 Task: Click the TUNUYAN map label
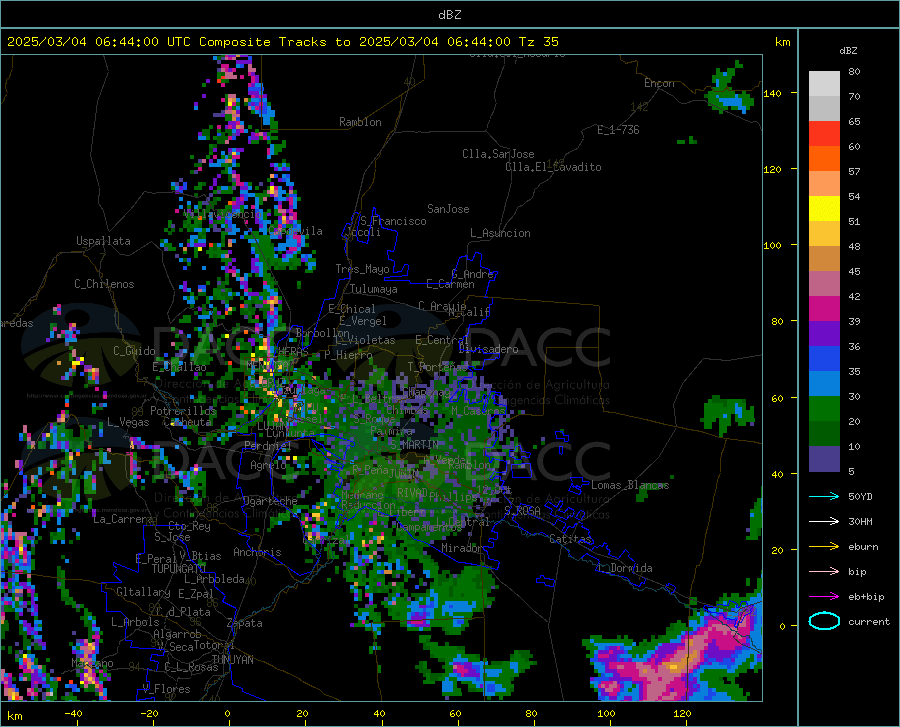tap(232, 660)
